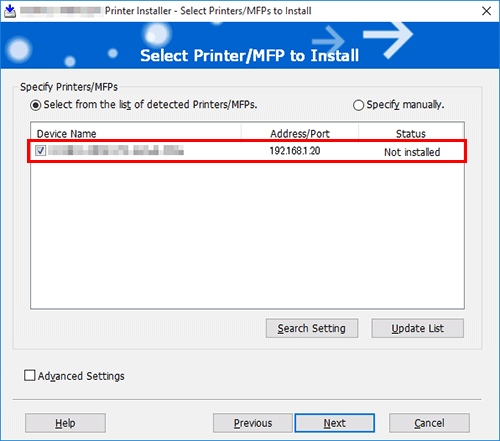The width and height of the screenshot is (500, 441).
Task: Click the printer installer title bar icon
Action: pos(10,11)
